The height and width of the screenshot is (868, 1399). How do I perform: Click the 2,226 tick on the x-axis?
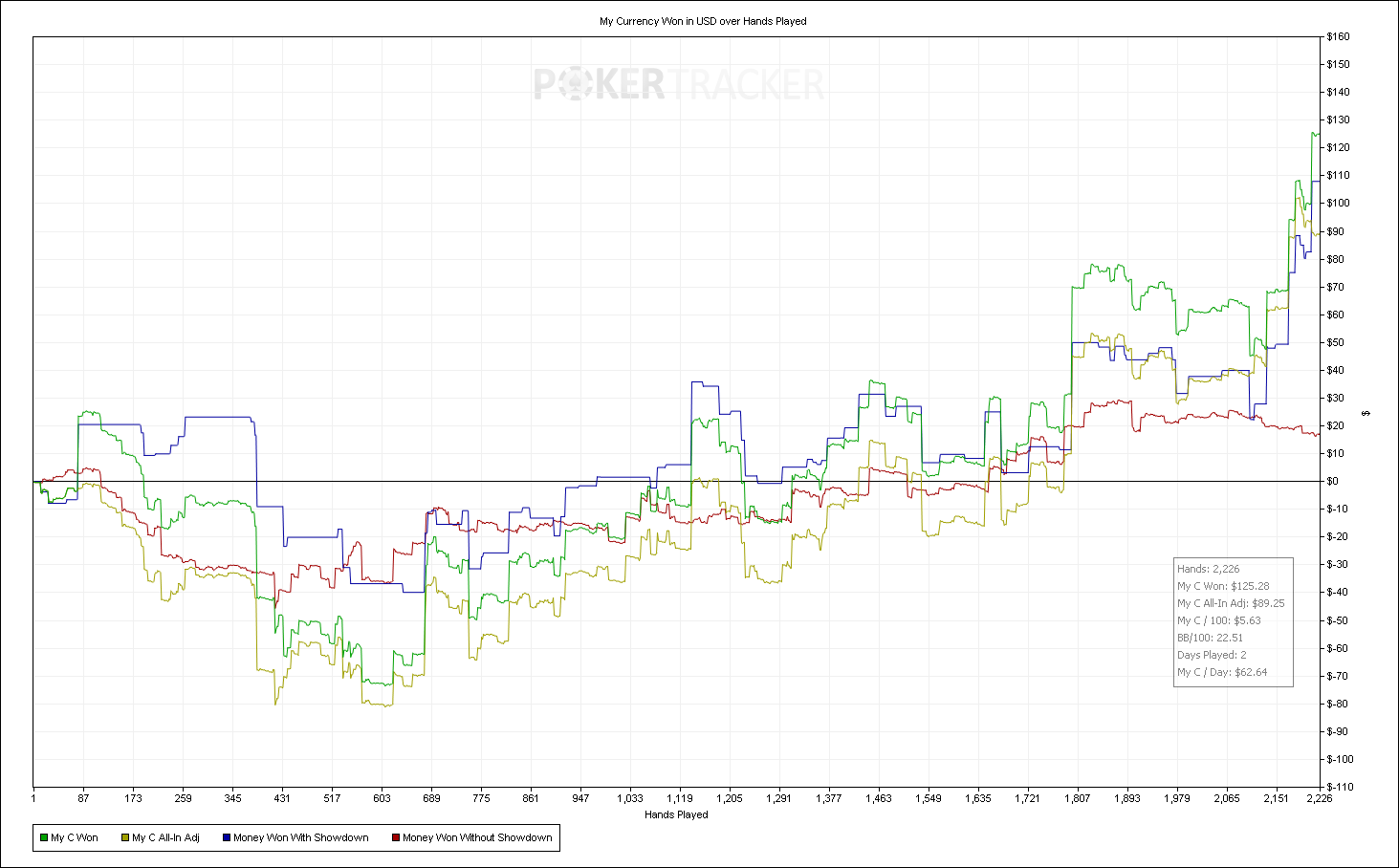[1320, 798]
